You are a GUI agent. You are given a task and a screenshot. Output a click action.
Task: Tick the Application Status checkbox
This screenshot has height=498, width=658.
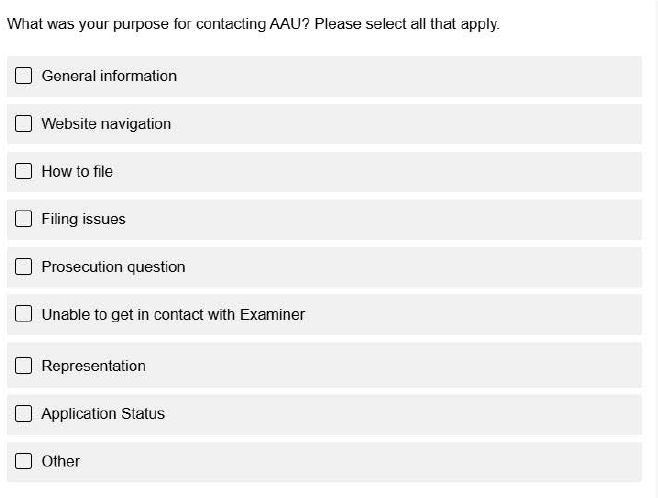[x=24, y=414]
